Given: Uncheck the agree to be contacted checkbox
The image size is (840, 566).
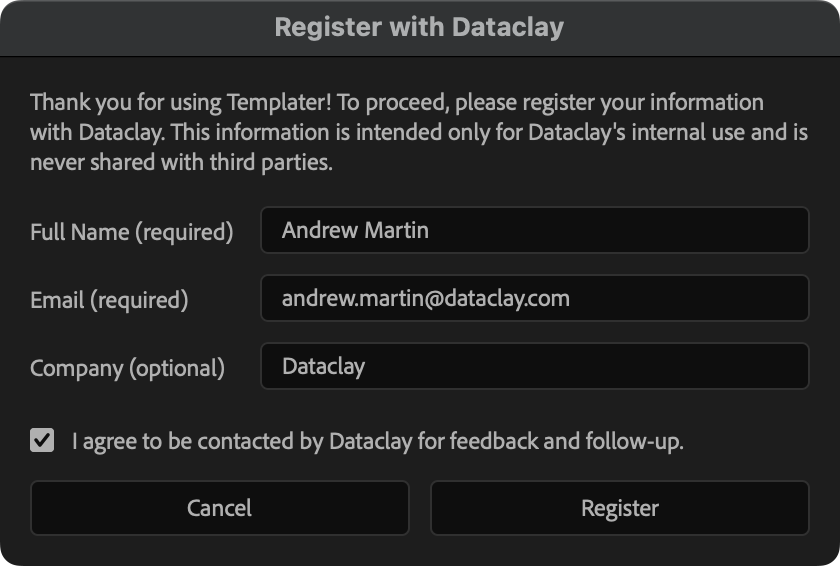Looking at the screenshot, I should coord(42,440).
